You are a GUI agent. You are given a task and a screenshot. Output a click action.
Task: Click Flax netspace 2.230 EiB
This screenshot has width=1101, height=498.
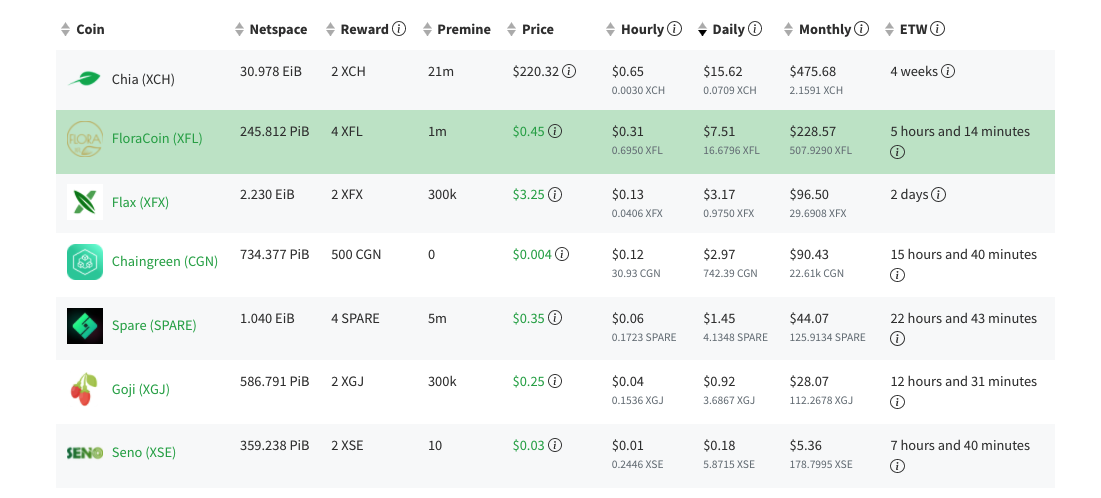pyautogui.click(x=268, y=195)
